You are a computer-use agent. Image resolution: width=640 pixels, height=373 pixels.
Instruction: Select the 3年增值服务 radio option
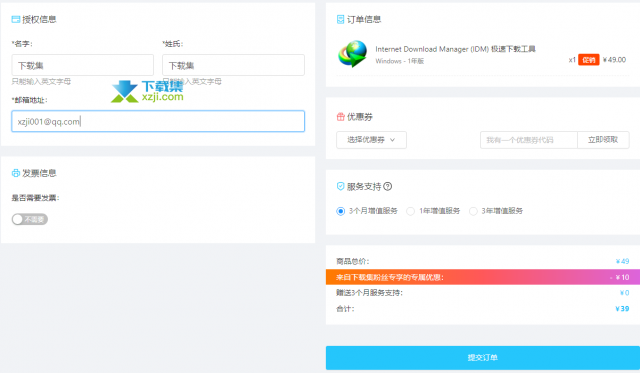pos(473,211)
